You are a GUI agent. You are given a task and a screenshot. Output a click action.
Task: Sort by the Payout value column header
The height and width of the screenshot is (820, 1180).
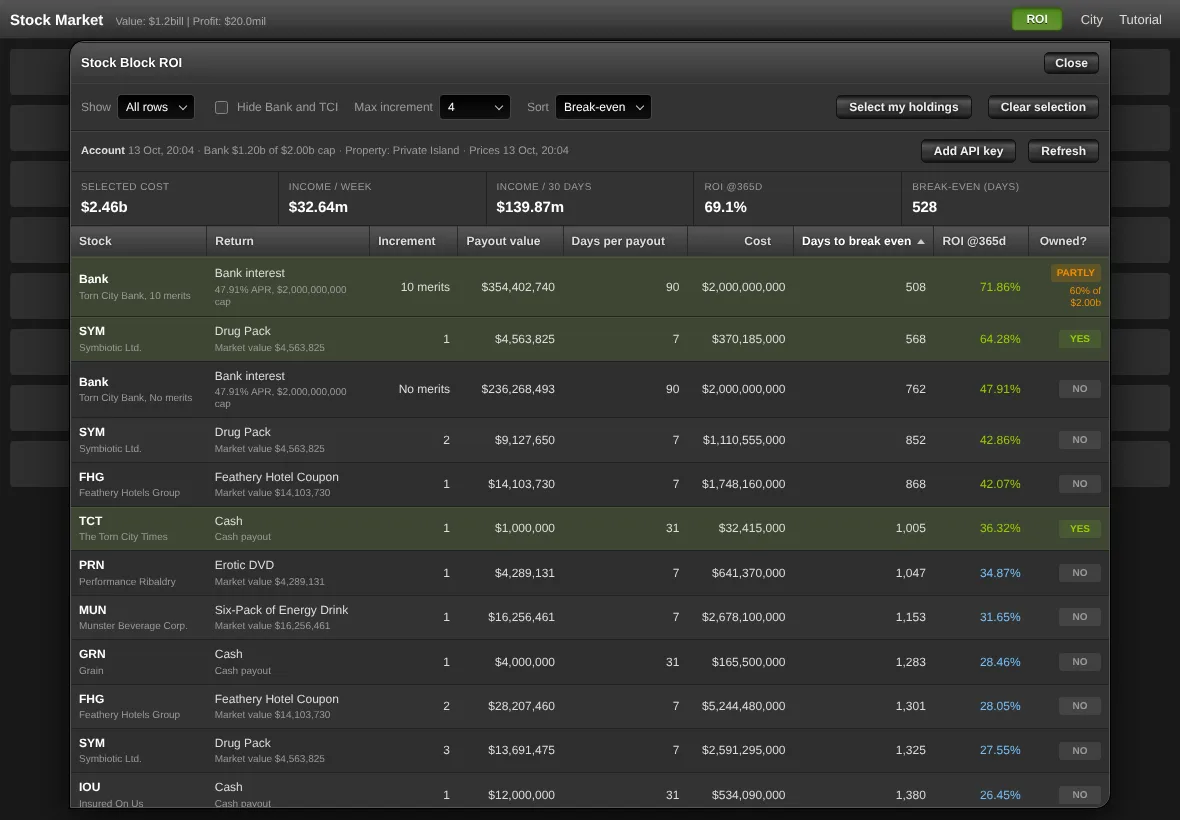pos(510,241)
